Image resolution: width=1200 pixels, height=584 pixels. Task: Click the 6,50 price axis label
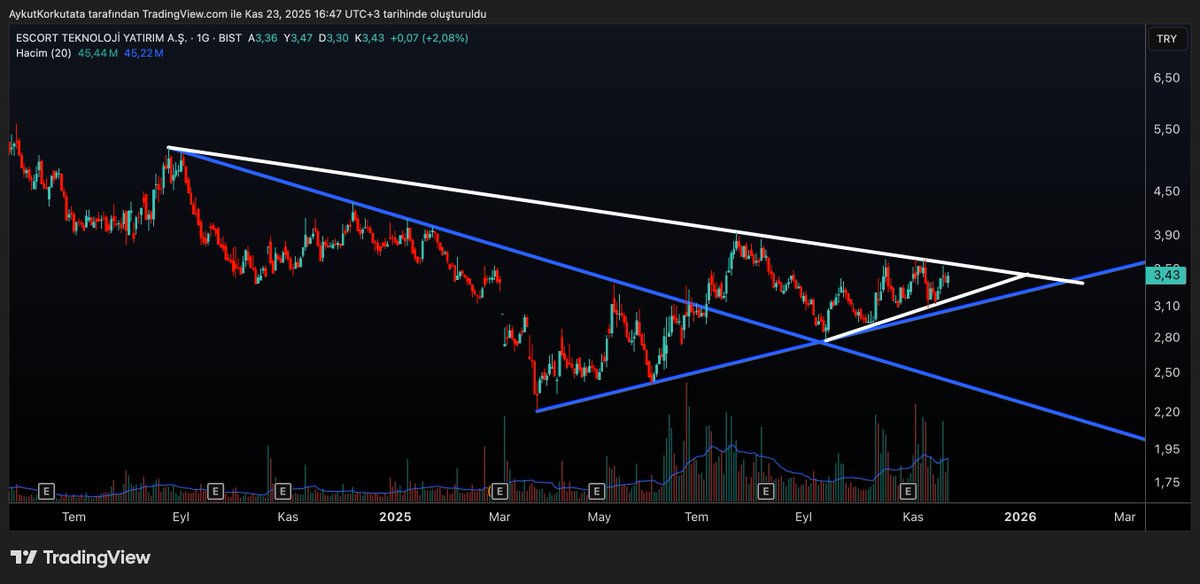(x=1166, y=77)
